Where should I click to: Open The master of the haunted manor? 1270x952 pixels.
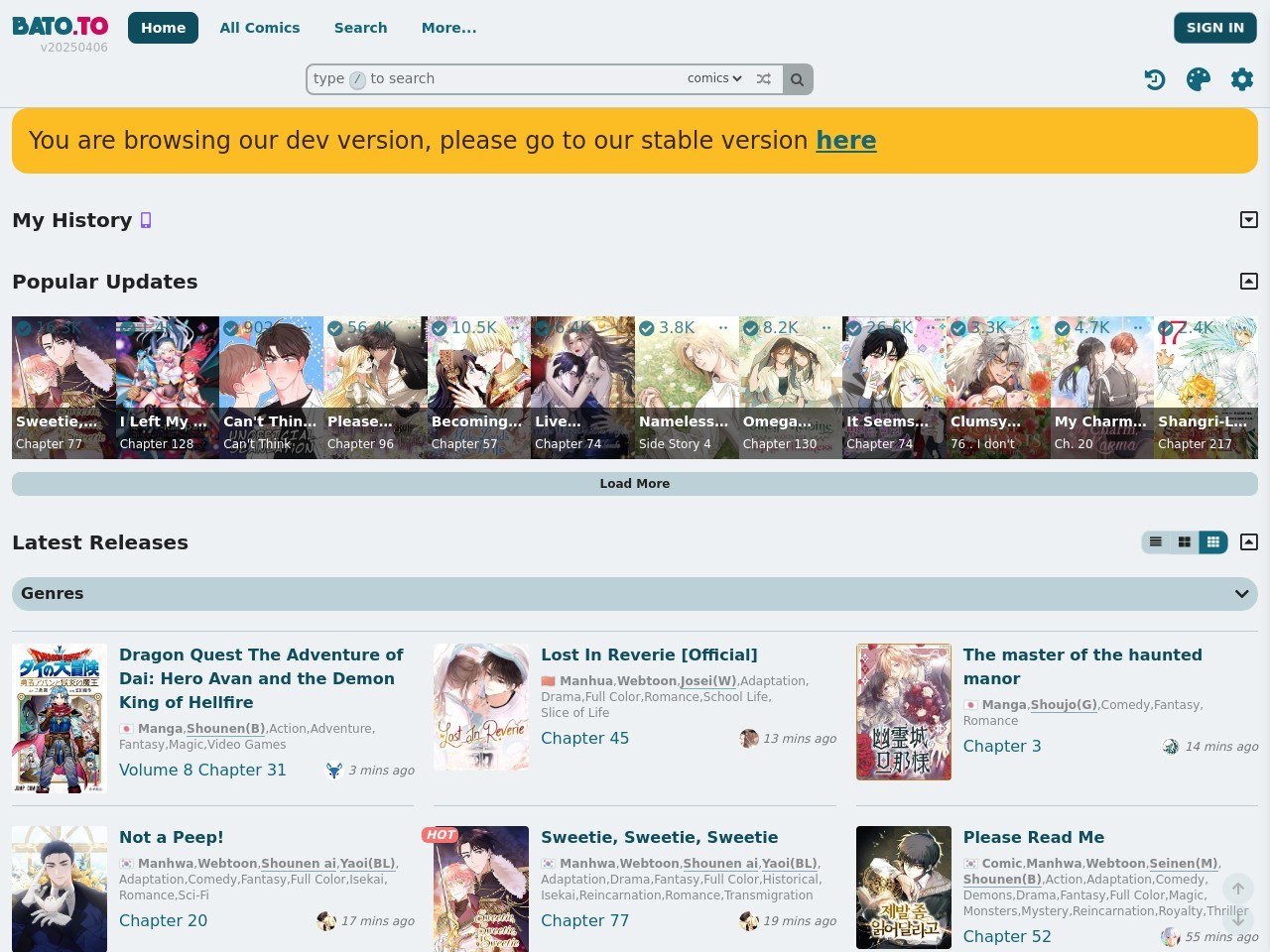(x=1082, y=666)
